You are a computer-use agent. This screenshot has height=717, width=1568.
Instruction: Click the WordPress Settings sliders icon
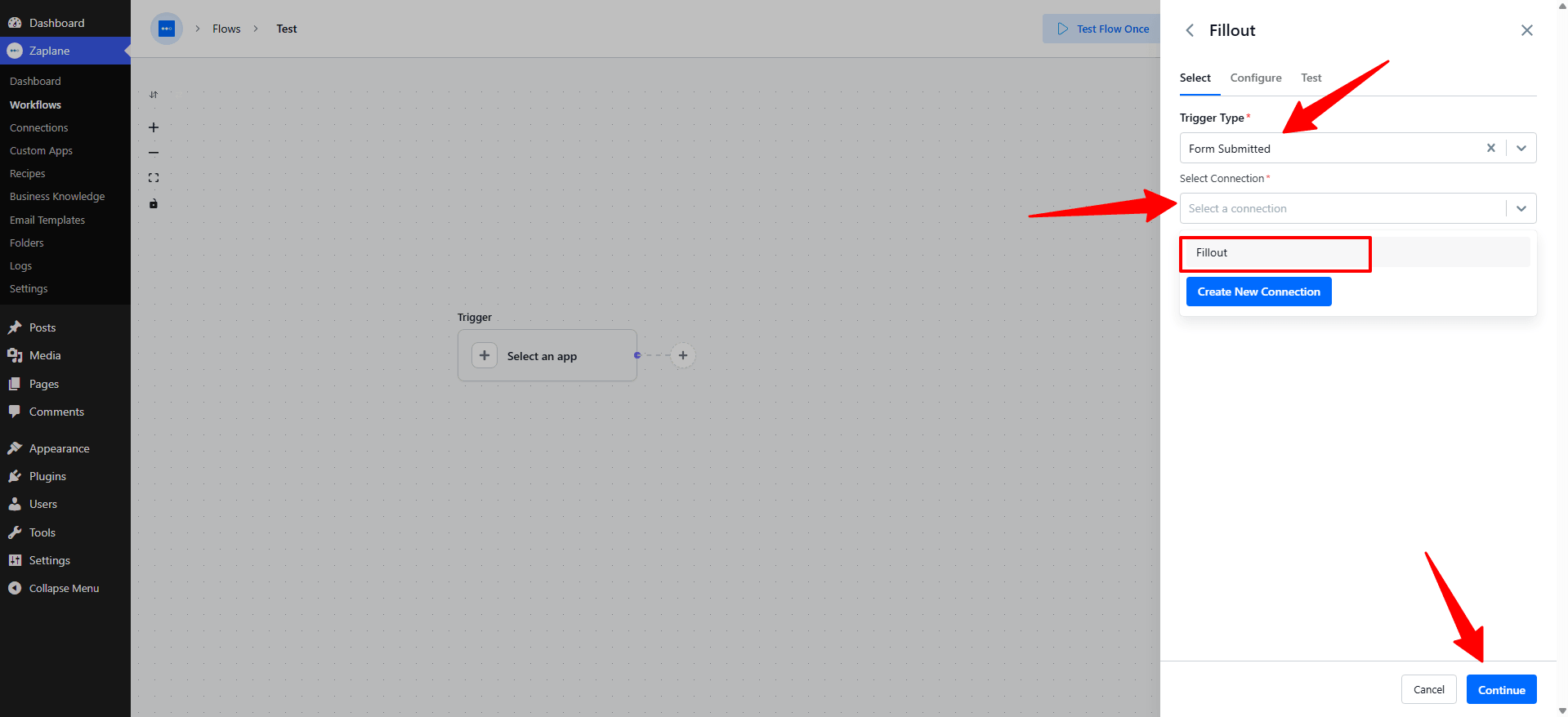click(15, 560)
